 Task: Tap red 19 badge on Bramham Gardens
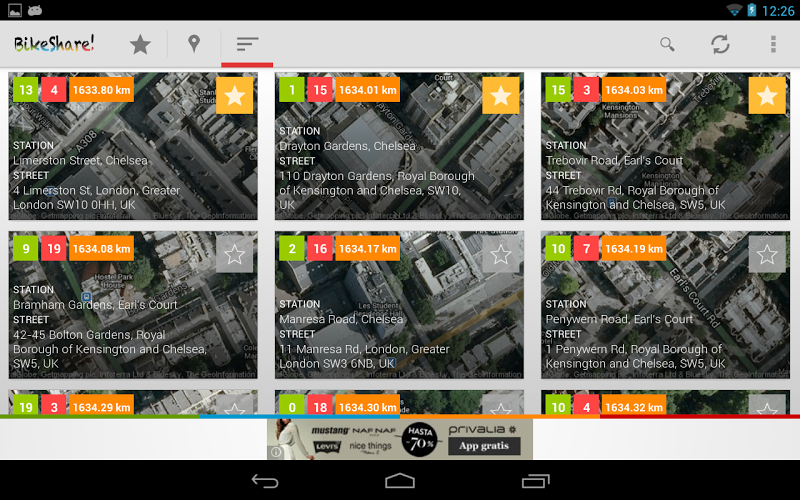[x=54, y=248]
